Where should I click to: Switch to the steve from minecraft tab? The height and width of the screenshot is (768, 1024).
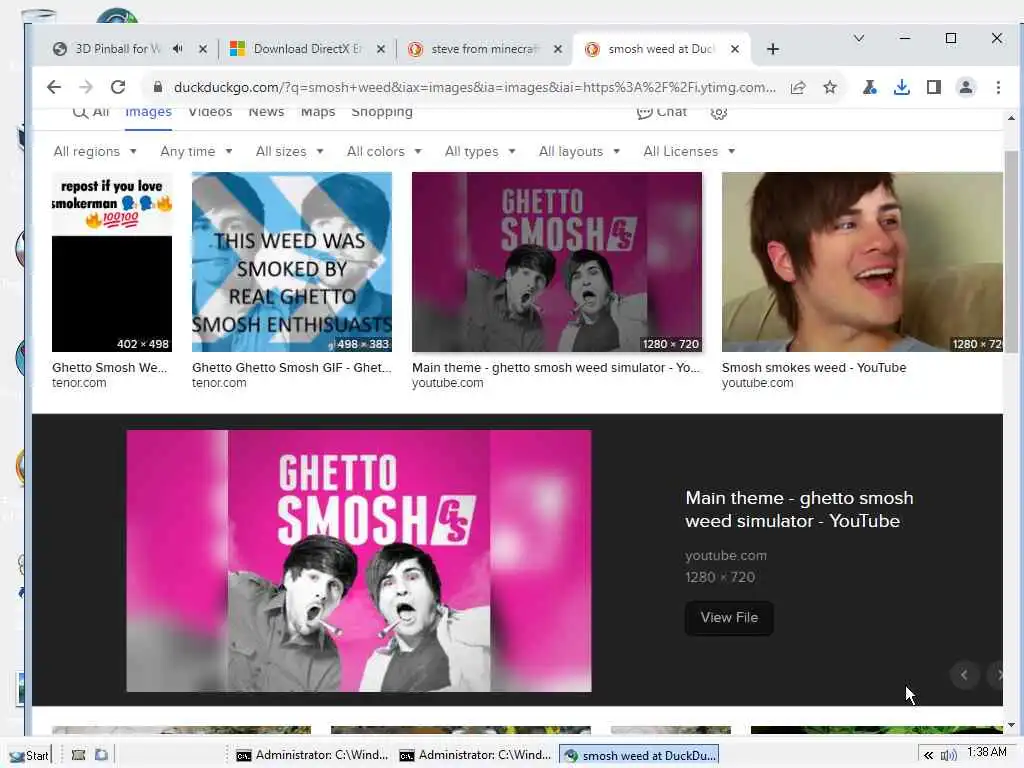point(474,49)
